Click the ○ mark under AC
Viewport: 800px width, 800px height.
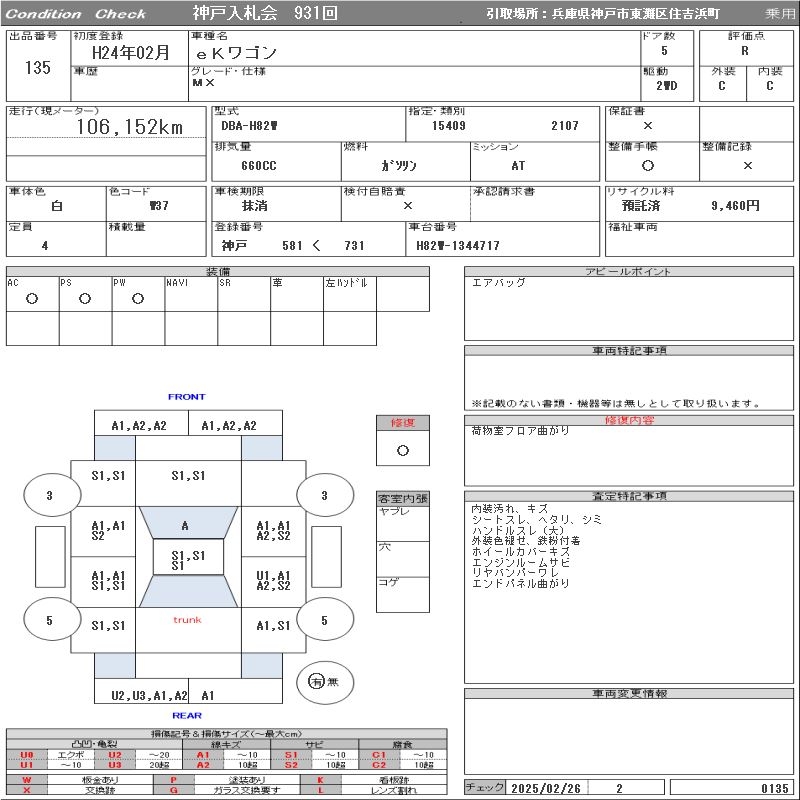(32, 298)
